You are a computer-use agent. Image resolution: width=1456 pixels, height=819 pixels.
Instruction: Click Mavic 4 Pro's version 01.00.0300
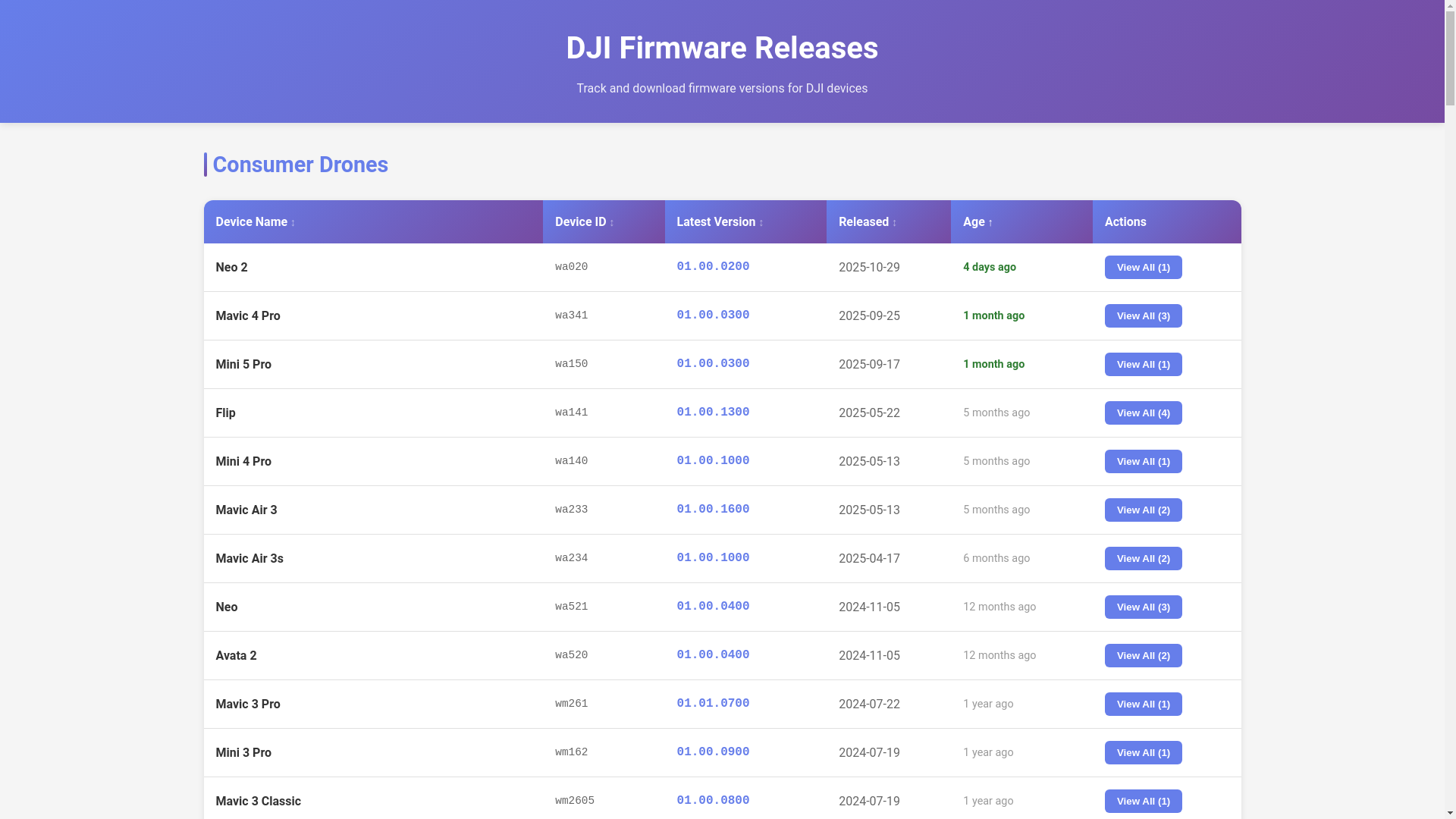click(713, 315)
